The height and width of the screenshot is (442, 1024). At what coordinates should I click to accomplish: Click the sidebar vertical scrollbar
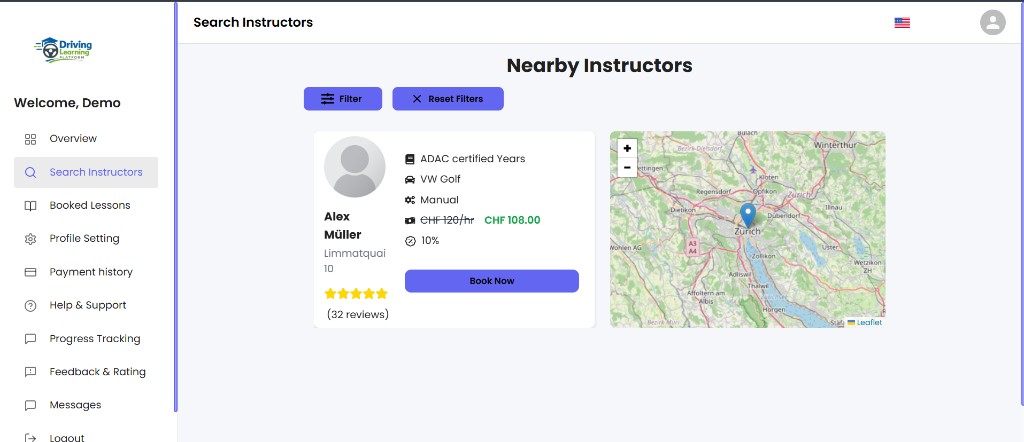pos(176,208)
